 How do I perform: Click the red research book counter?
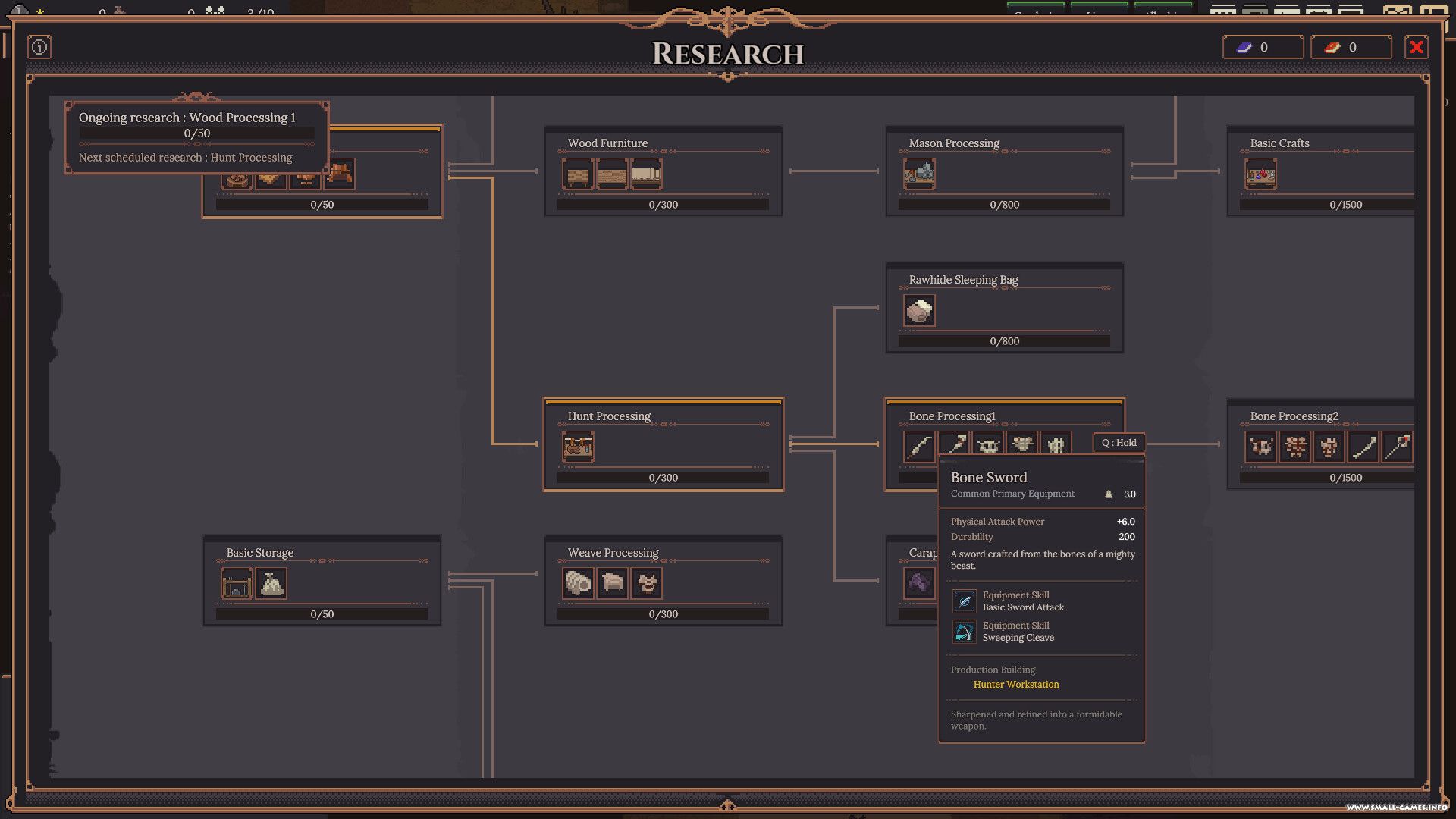1351,47
